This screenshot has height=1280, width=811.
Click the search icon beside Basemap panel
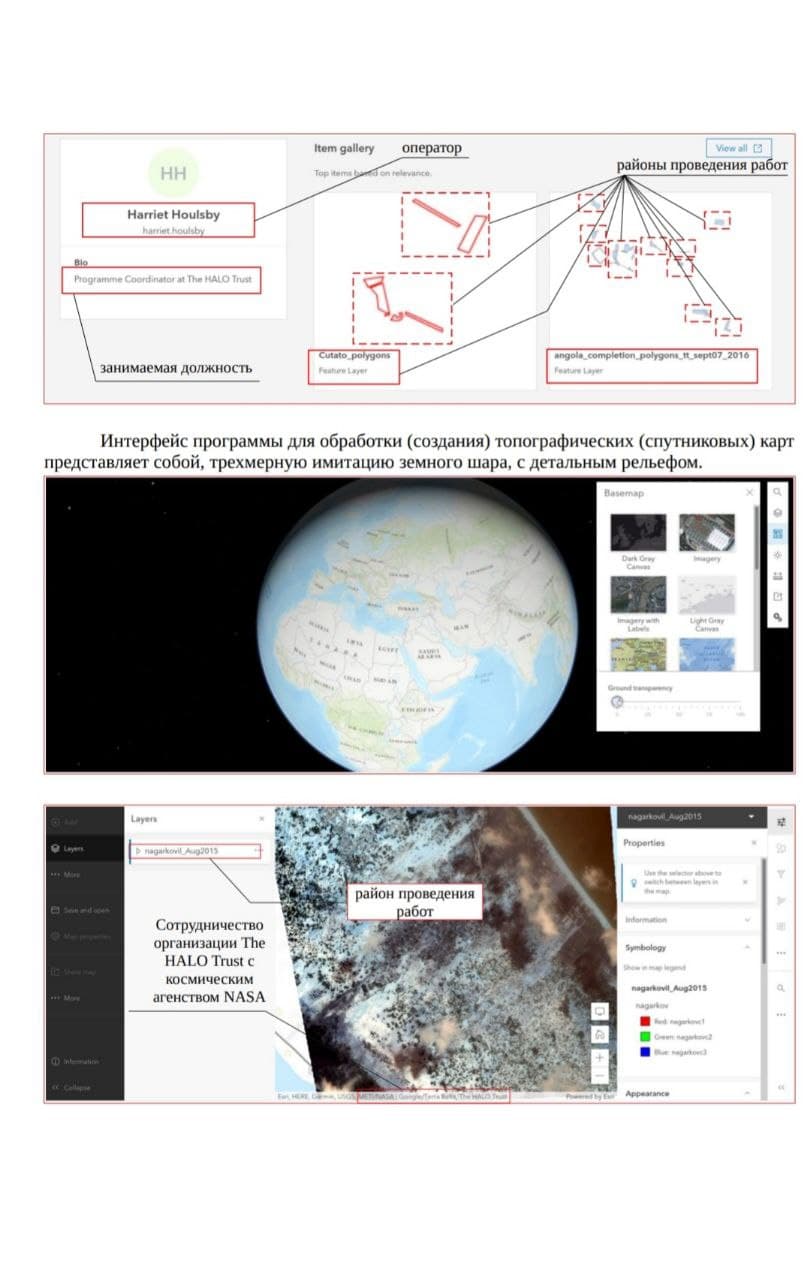777,492
